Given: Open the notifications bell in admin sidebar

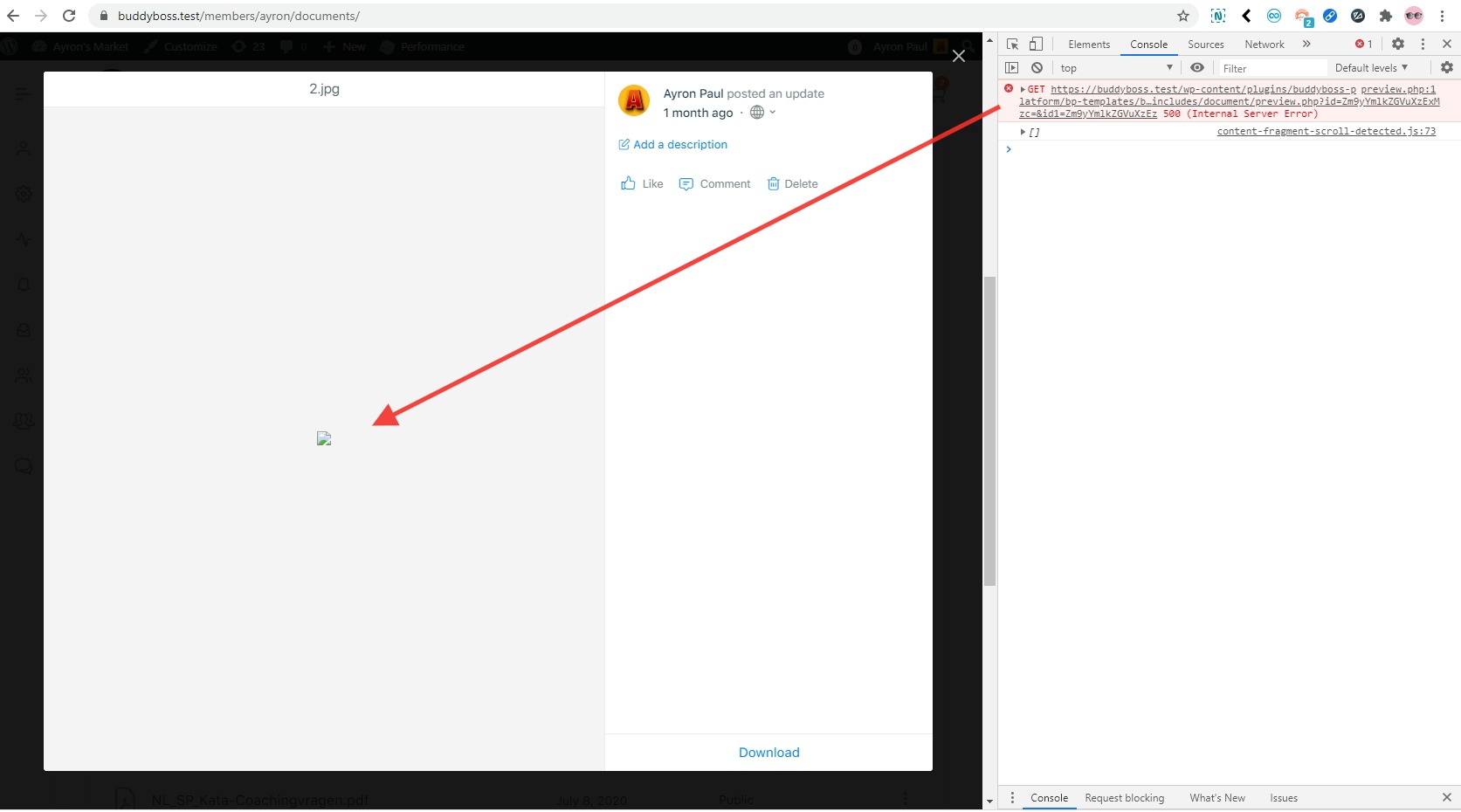Looking at the screenshot, I should tap(24, 285).
